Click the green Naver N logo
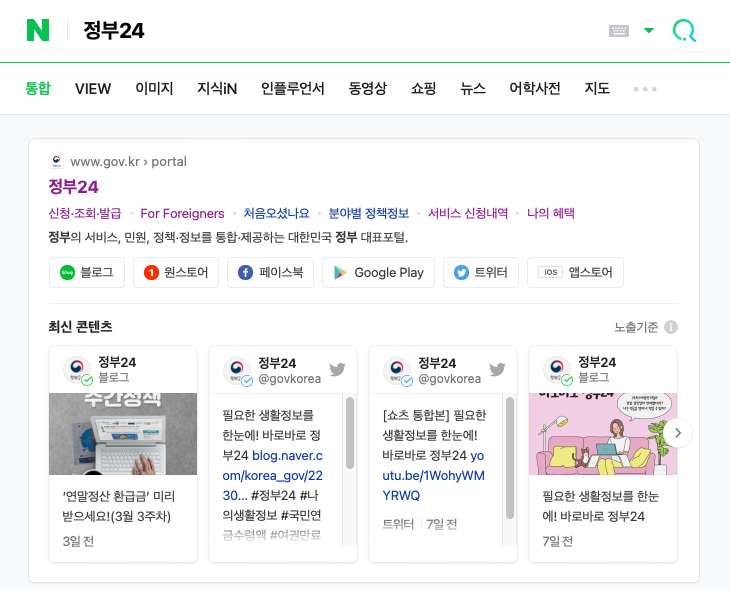 (38, 31)
